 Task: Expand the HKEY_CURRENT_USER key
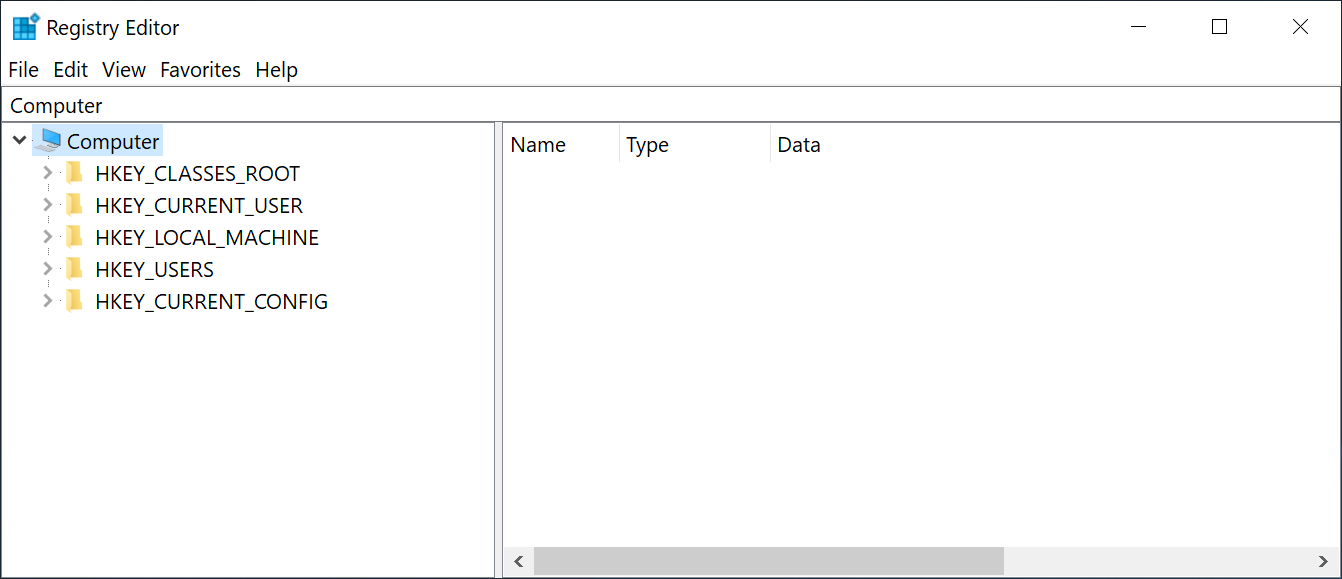coord(47,205)
